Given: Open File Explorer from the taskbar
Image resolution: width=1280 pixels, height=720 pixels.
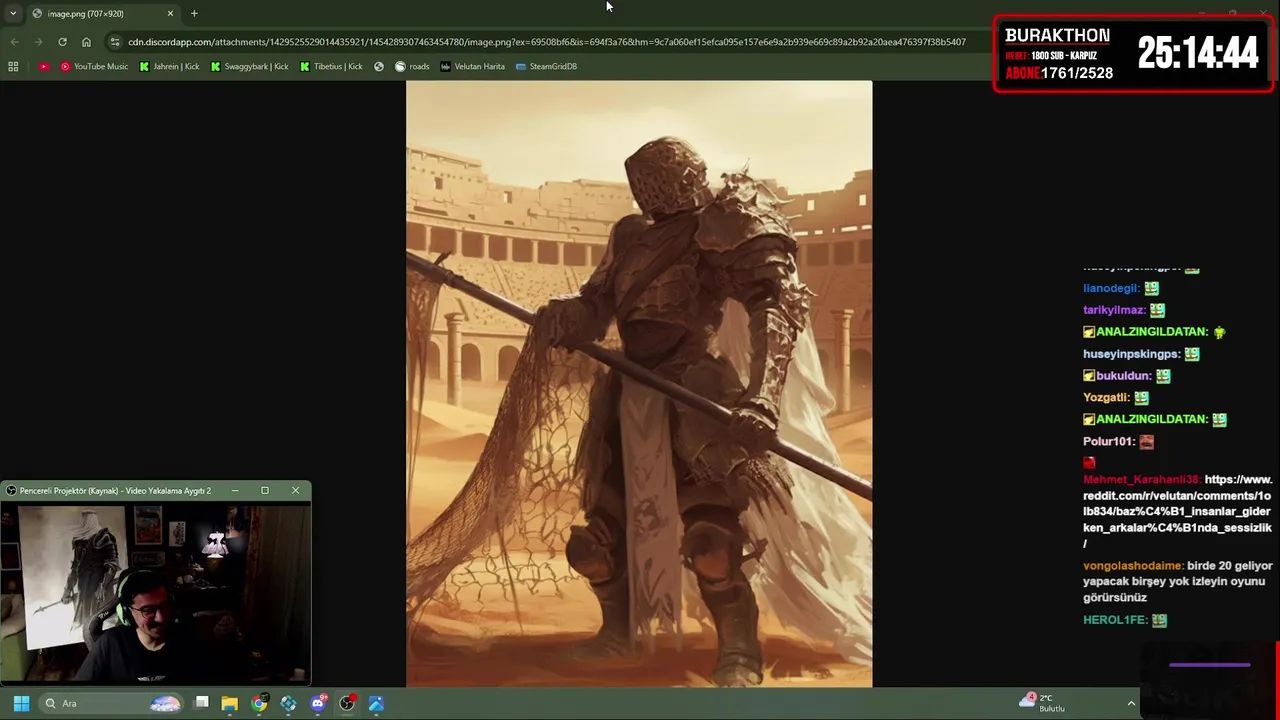Looking at the screenshot, I should (x=230, y=703).
